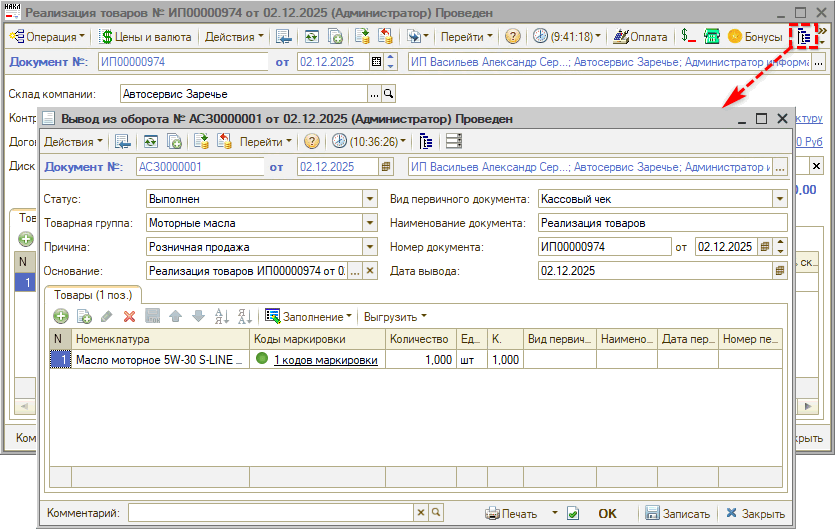Open the Заполнение menu
Image resolution: width=835 pixels, height=529 pixels.
[x=309, y=316]
